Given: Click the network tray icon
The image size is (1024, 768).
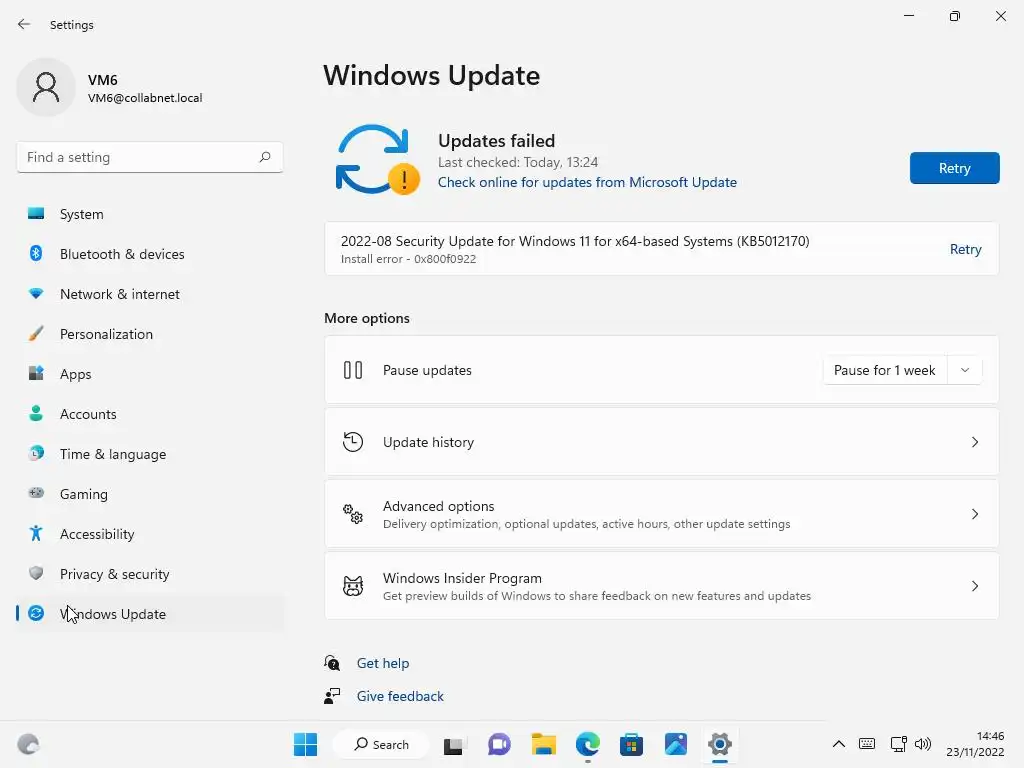Looking at the screenshot, I should pyautogui.click(x=899, y=744).
